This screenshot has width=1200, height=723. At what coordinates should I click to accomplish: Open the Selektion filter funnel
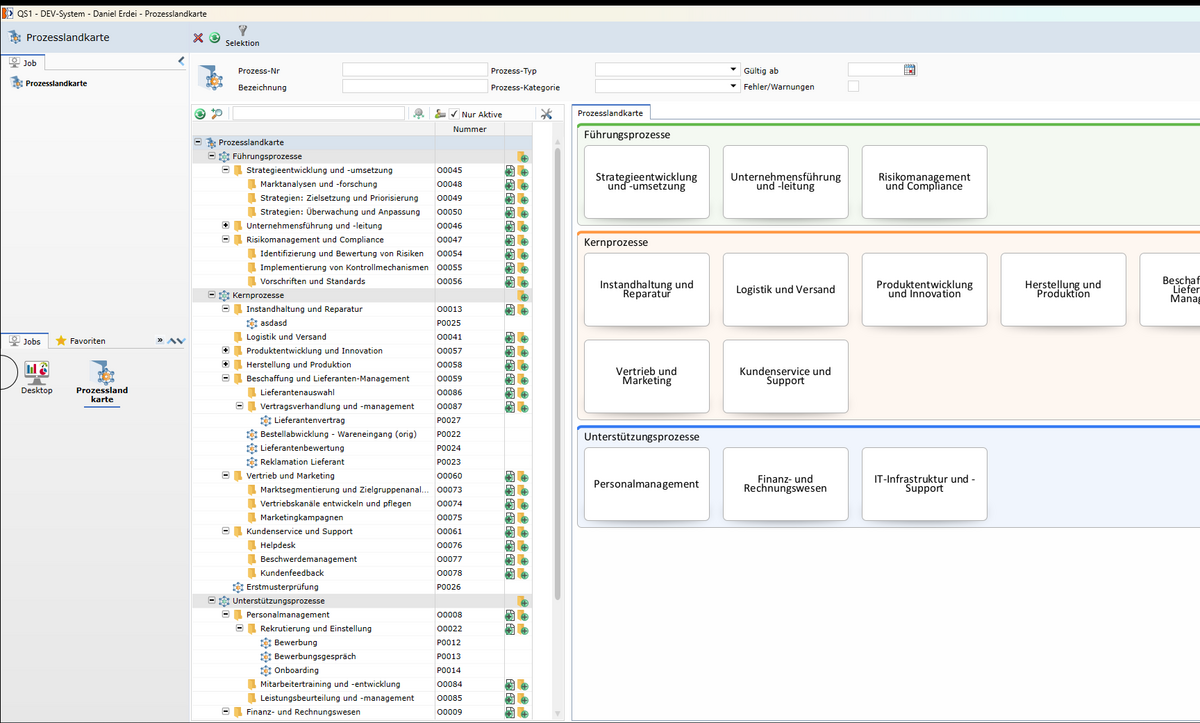tap(242, 36)
